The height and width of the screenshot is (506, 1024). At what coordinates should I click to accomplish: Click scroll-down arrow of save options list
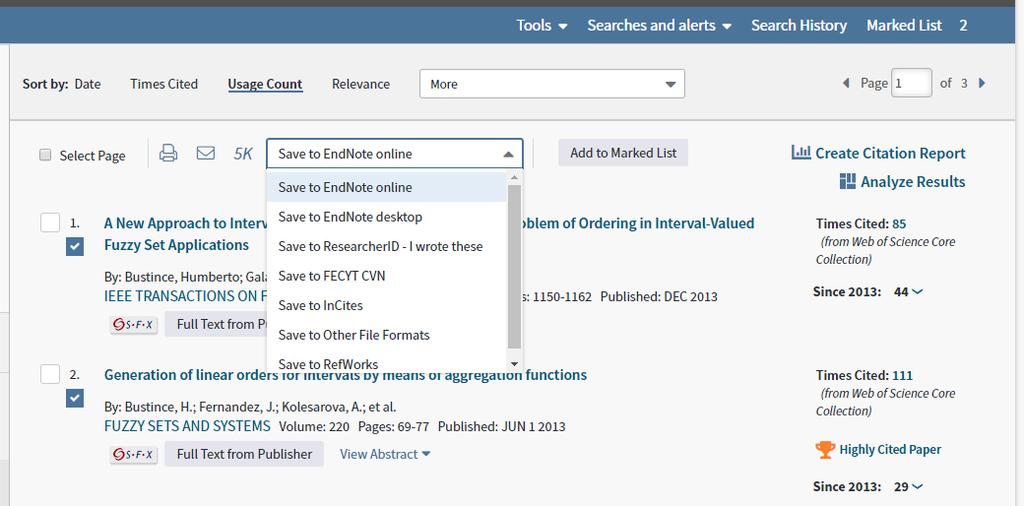coord(514,364)
